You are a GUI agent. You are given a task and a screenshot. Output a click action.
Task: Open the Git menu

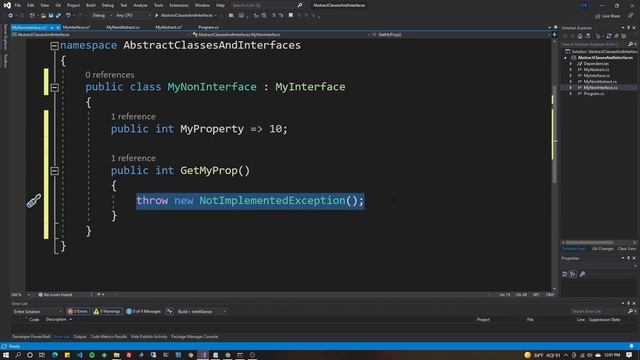58,5
